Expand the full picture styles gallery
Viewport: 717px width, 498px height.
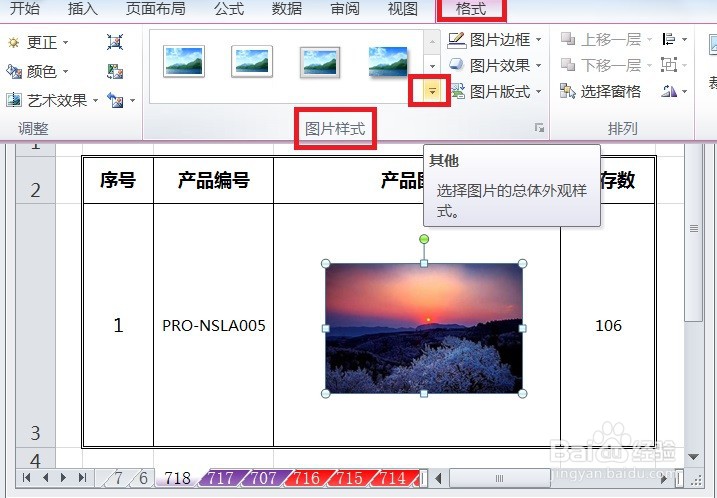[432, 91]
